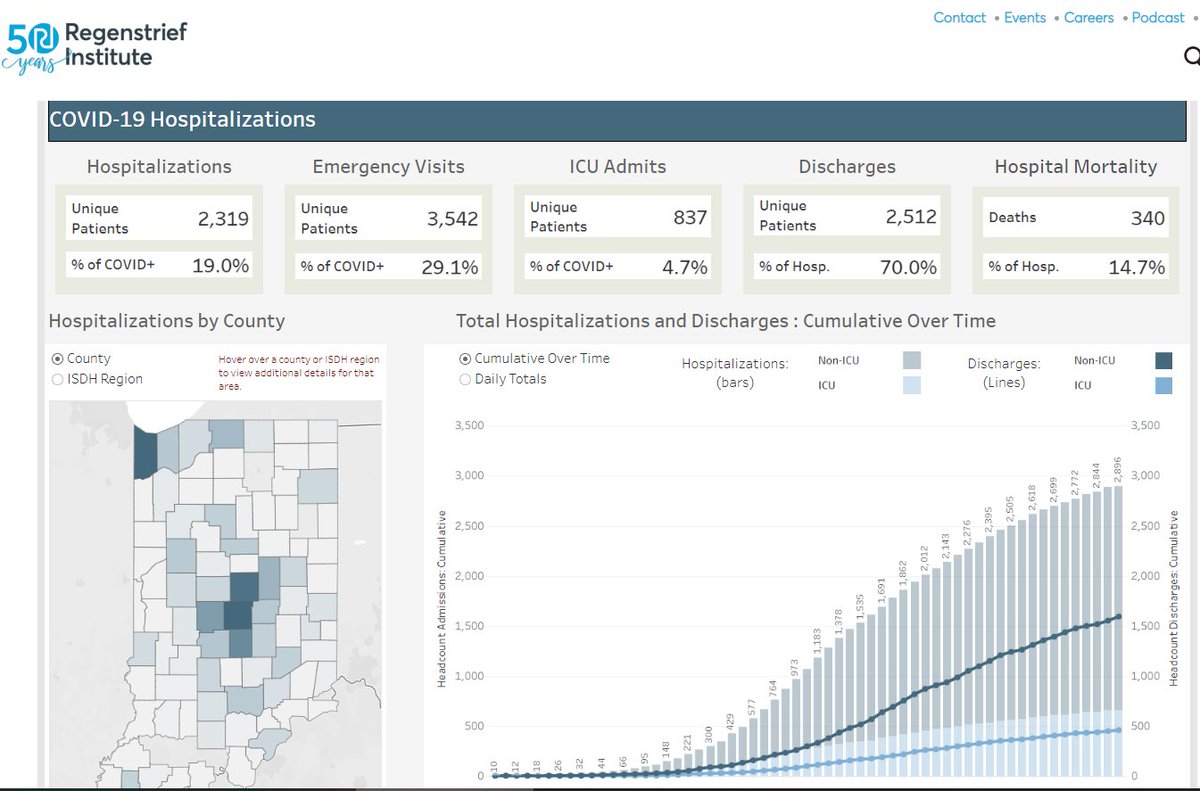Click the last bar labeled 2,896
Viewport: 1200px width, 791px height.
tap(1117, 631)
